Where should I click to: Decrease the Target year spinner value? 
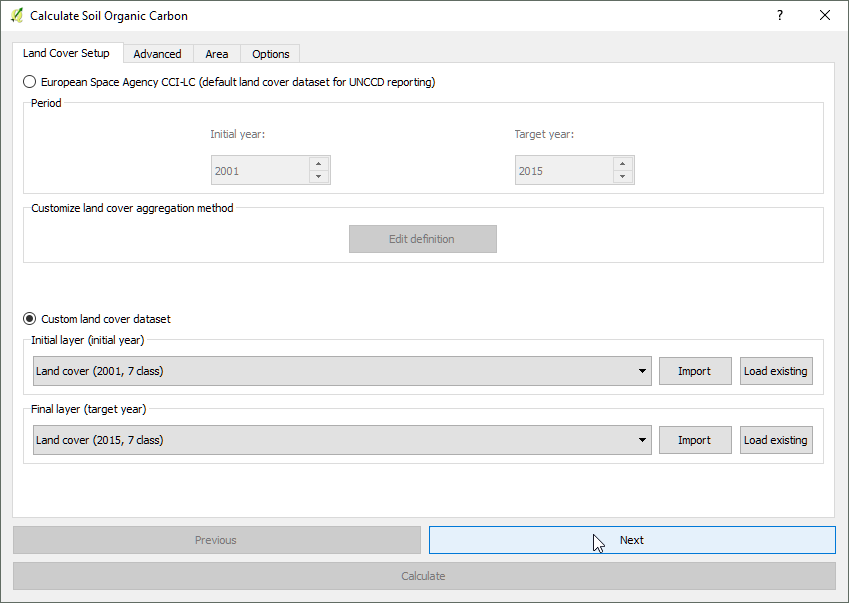coord(623,177)
